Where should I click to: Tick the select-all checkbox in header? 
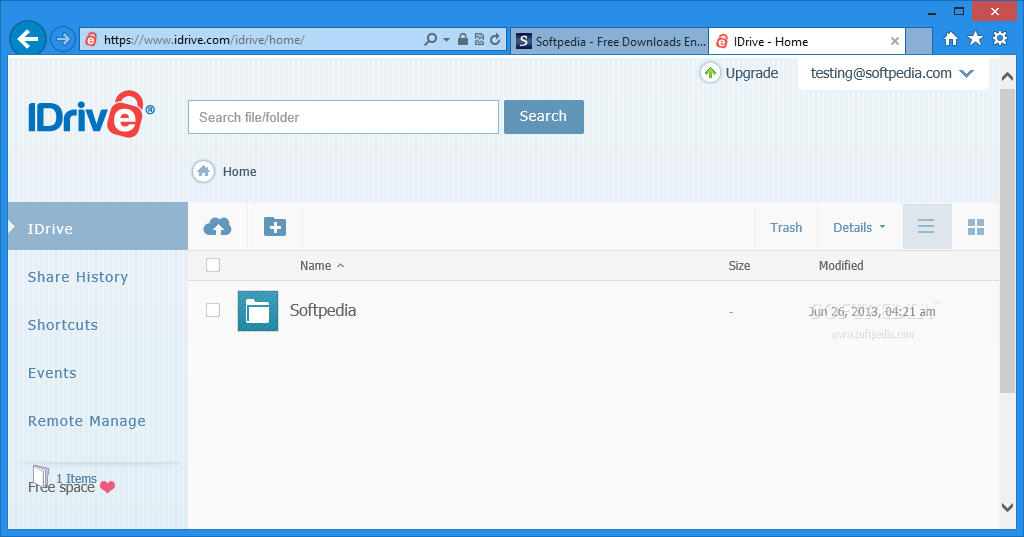(x=213, y=265)
